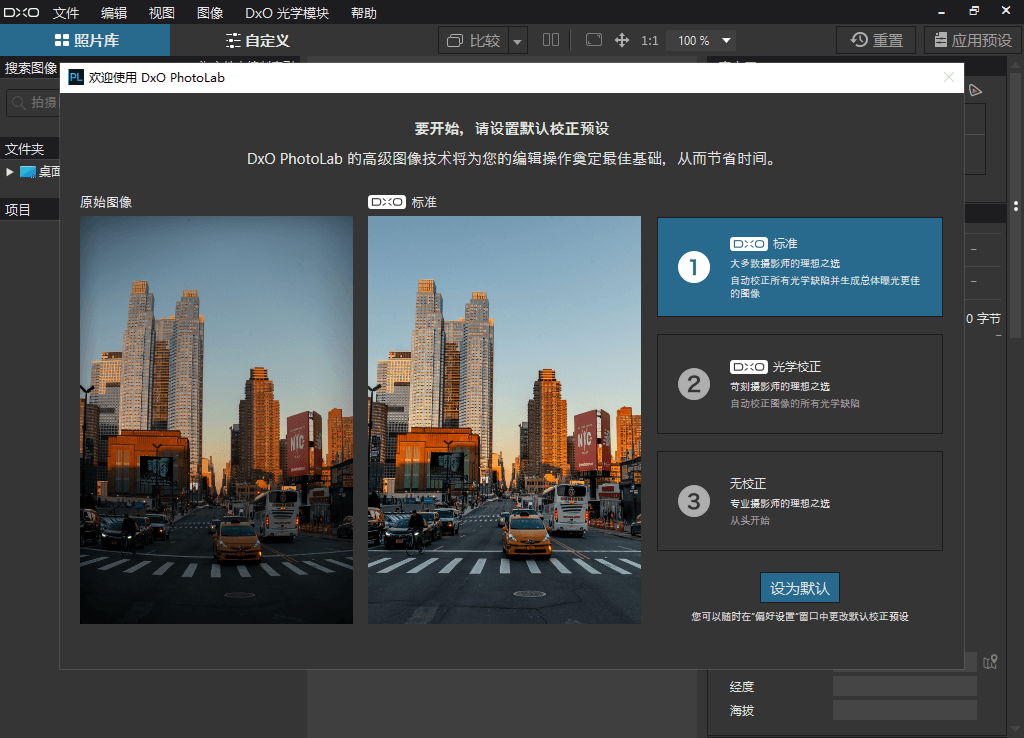Viewport: 1024px width, 738px height.
Task: Toggle side-by-side split view icon
Action: 551,40
